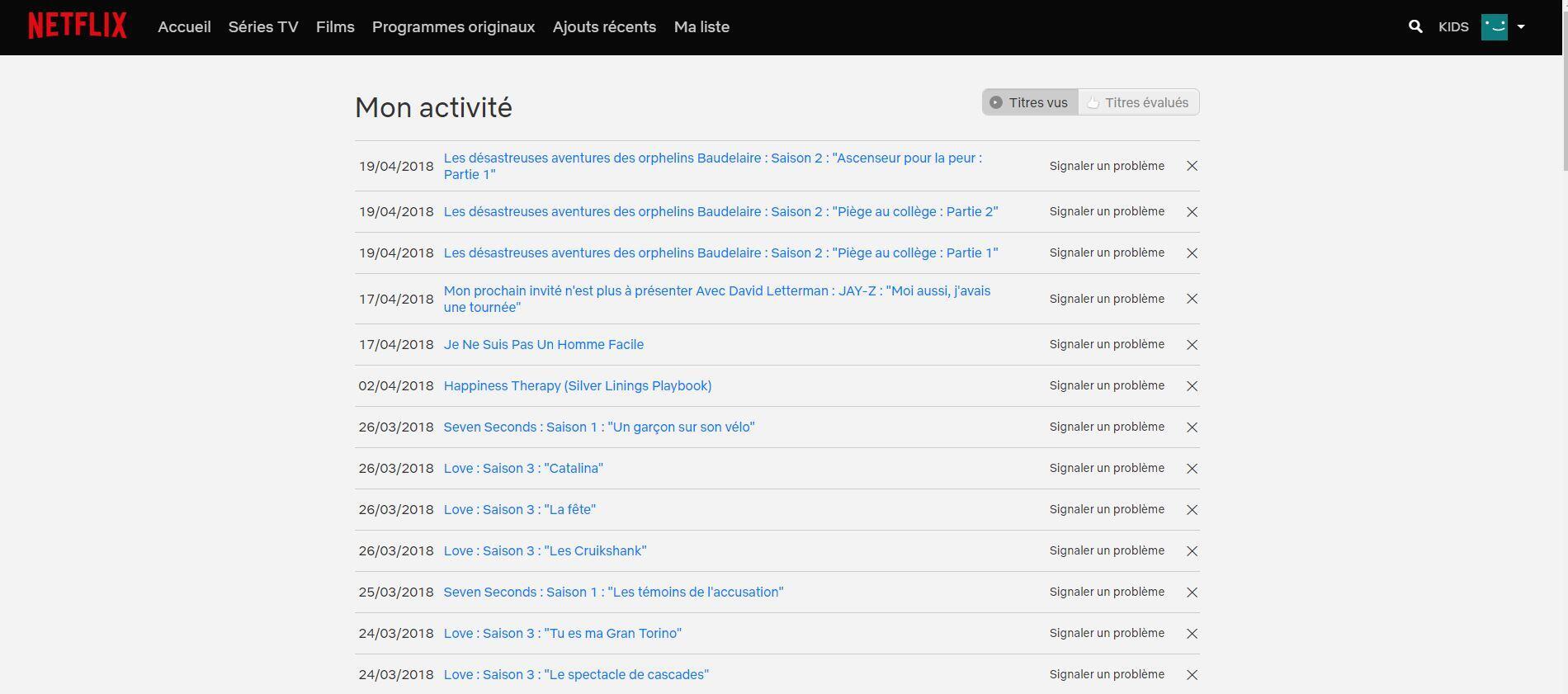Viewport: 1568px width, 694px height.
Task: Open Love "Tu es ma Gran Torino" episode
Action: pyautogui.click(x=562, y=634)
